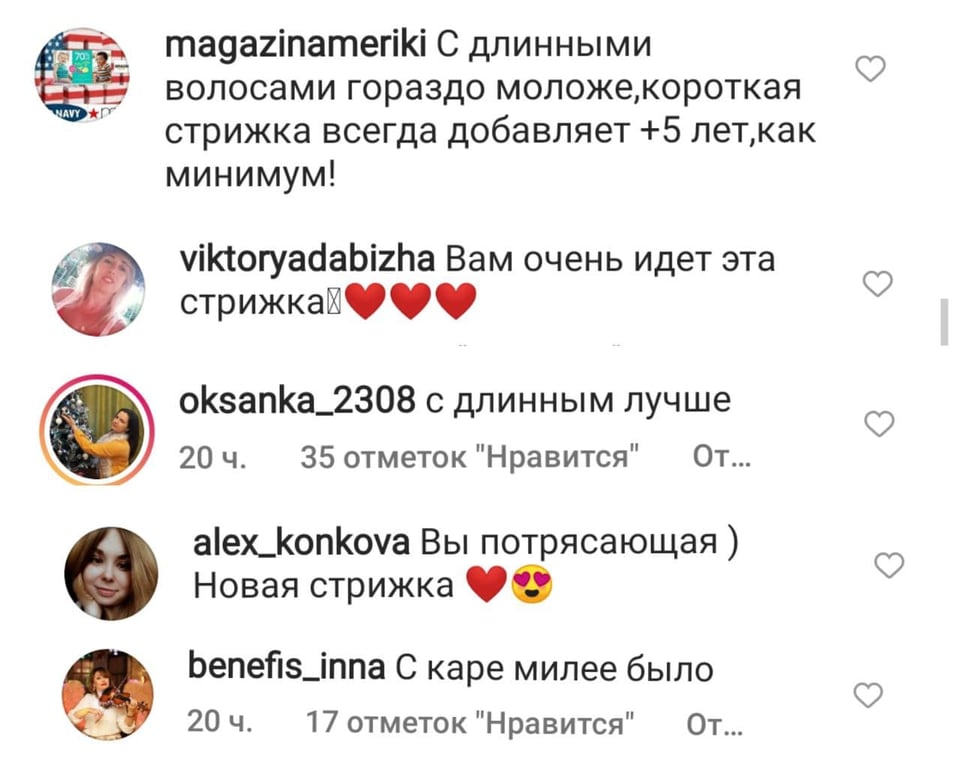
Task: Like alex_konkova's comment
Action: coord(889,565)
